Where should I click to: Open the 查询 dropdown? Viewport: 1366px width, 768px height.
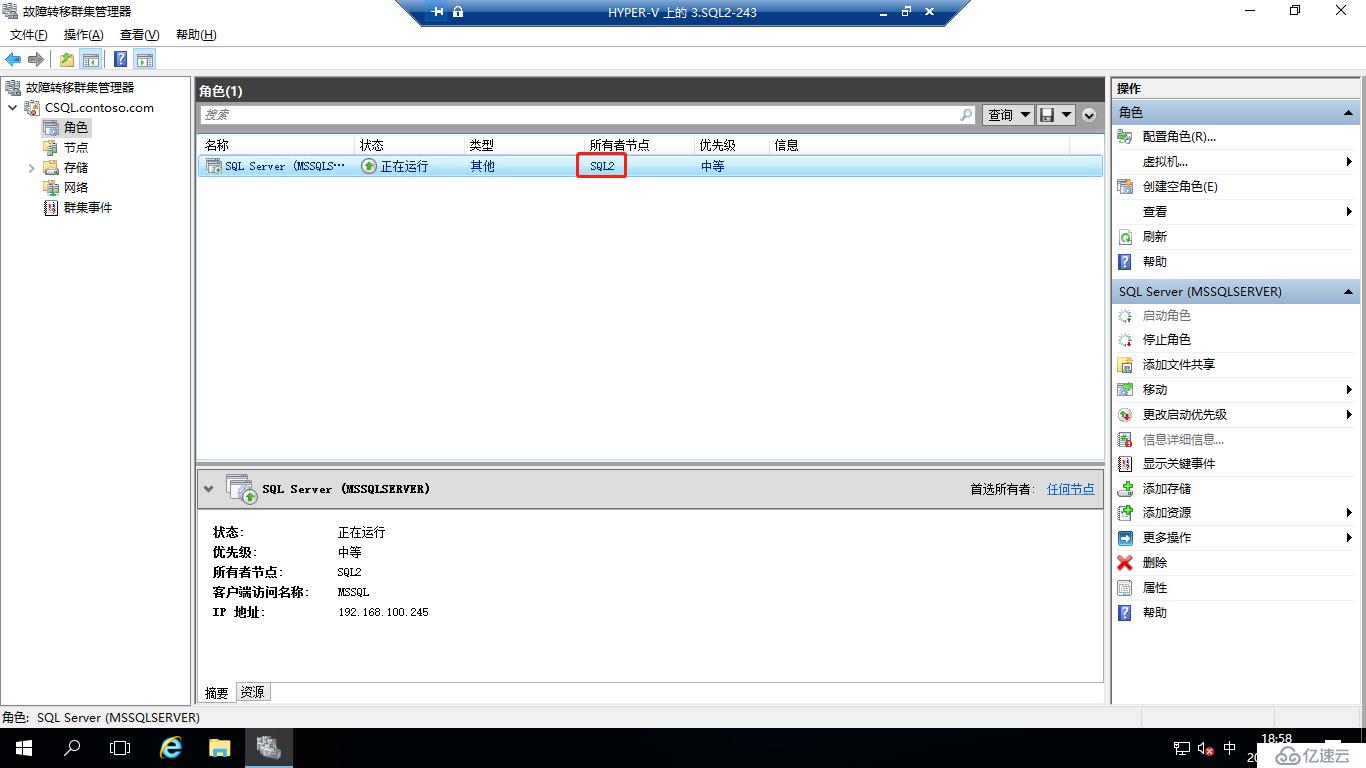(1008, 115)
